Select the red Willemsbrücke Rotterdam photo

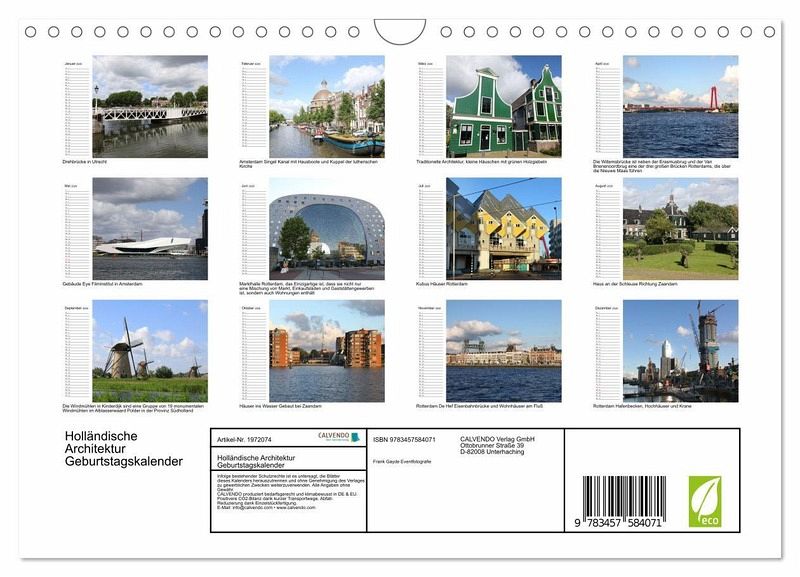point(680,106)
